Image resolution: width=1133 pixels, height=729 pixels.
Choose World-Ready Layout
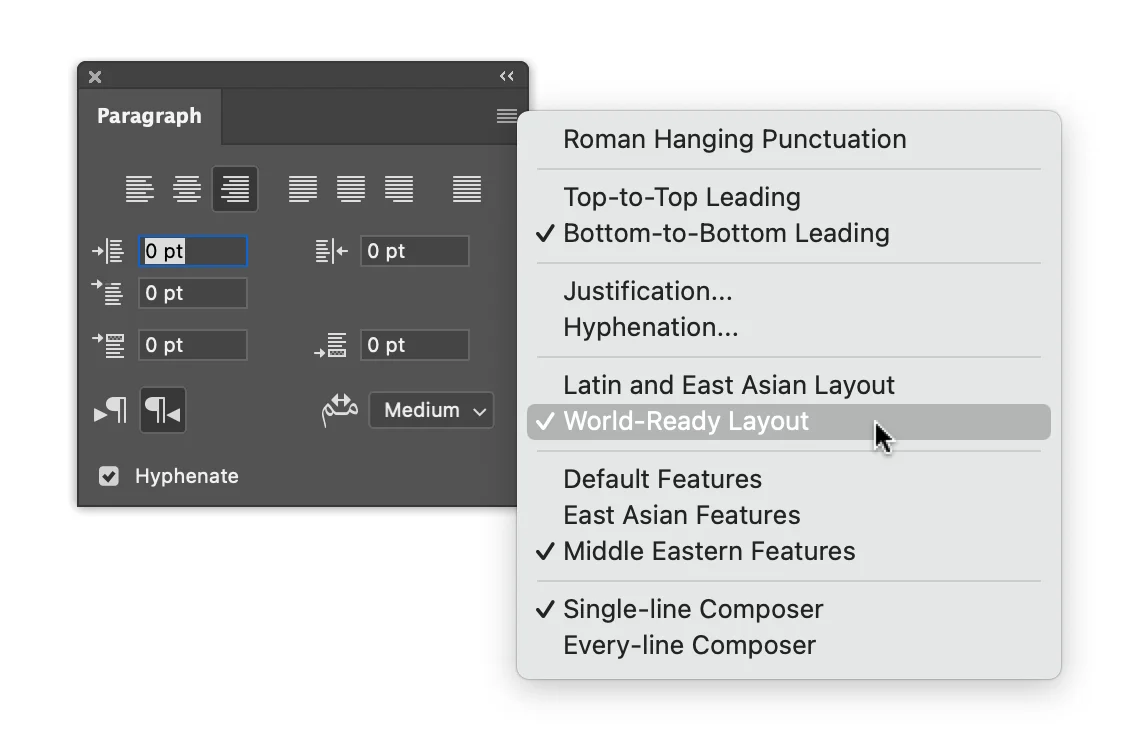(x=789, y=422)
